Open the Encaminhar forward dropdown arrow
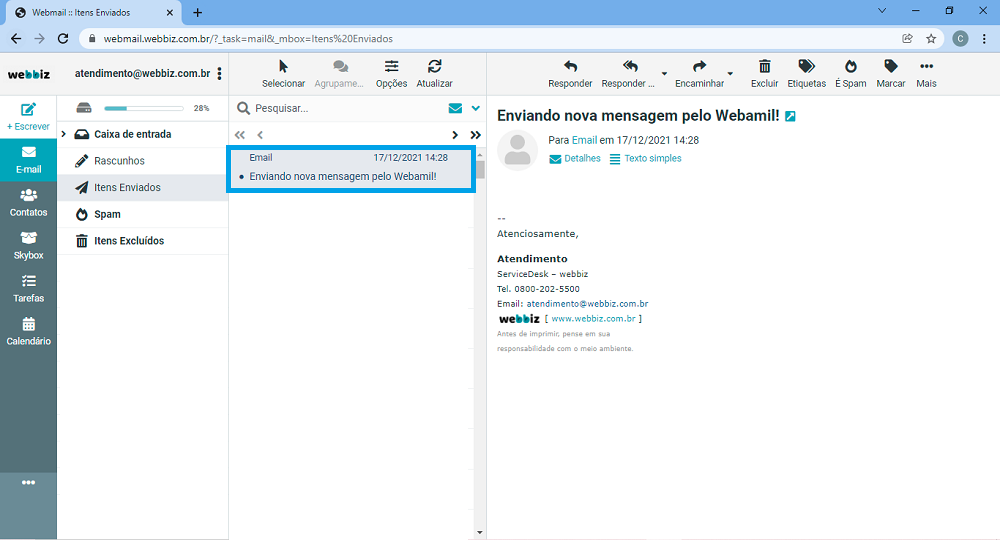The width and height of the screenshot is (1000, 540). pos(730,74)
